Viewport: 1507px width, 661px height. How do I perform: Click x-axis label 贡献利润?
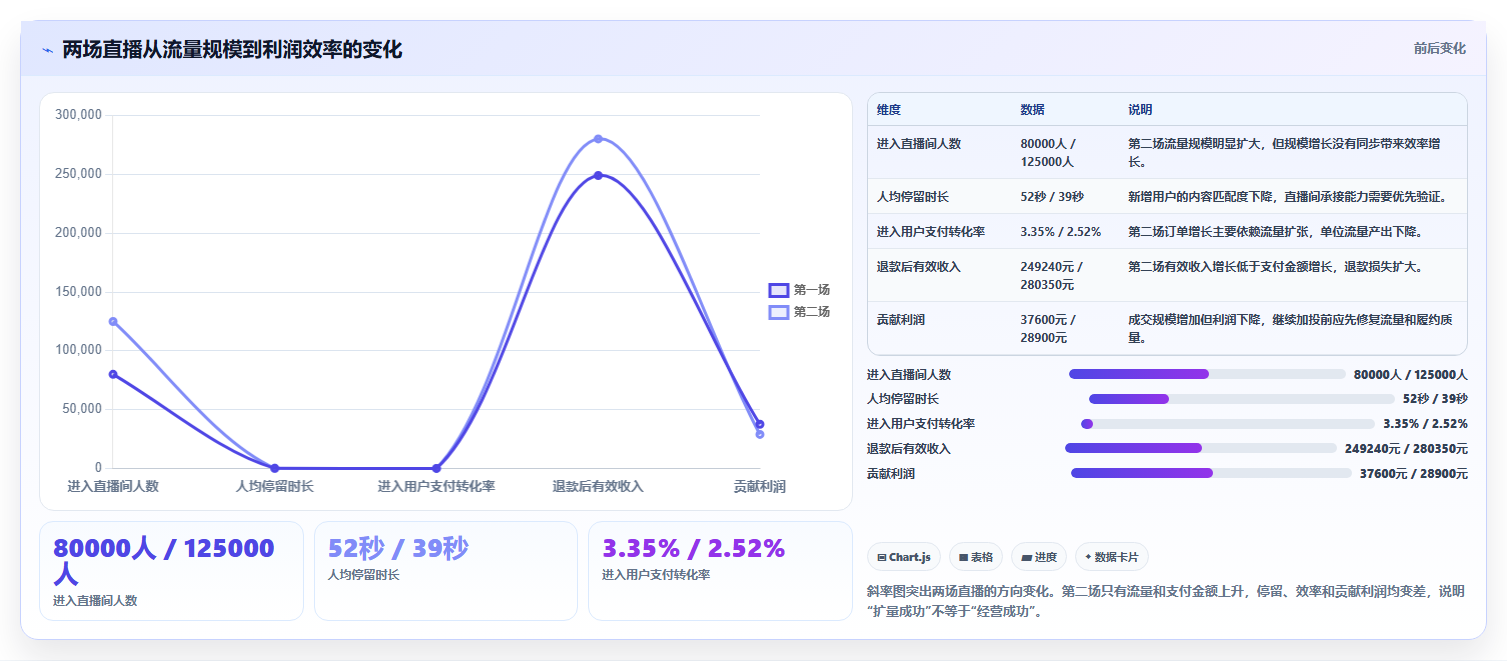pos(759,486)
